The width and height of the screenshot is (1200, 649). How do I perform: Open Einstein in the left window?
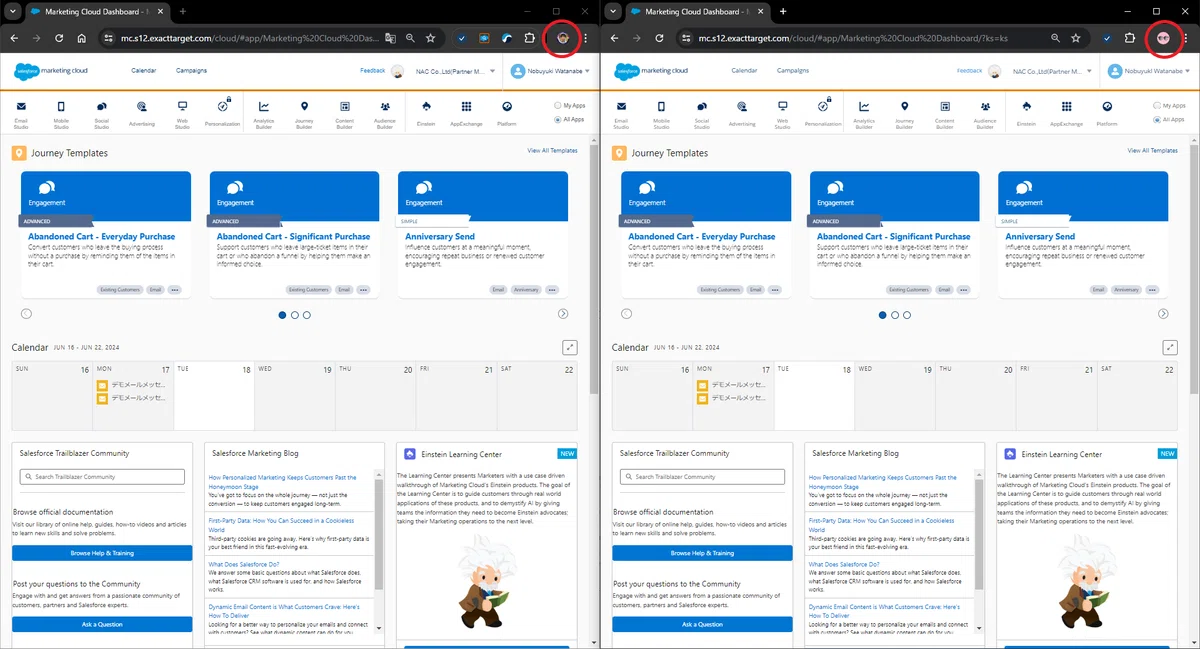coord(426,113)
